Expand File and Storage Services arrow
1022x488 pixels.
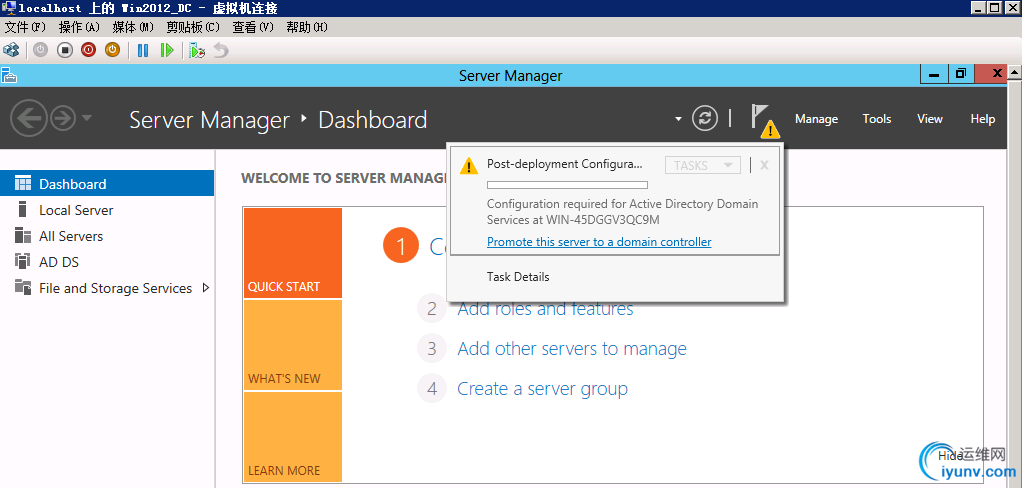pos(206,287)
